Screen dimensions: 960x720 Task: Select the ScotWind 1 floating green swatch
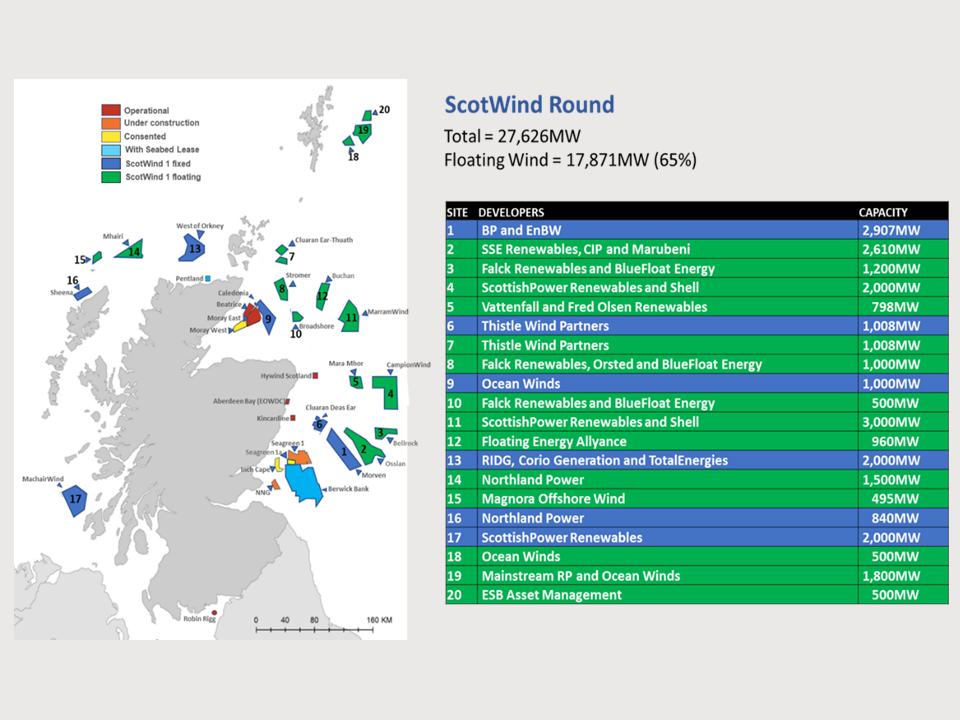(x=111, y=177)
